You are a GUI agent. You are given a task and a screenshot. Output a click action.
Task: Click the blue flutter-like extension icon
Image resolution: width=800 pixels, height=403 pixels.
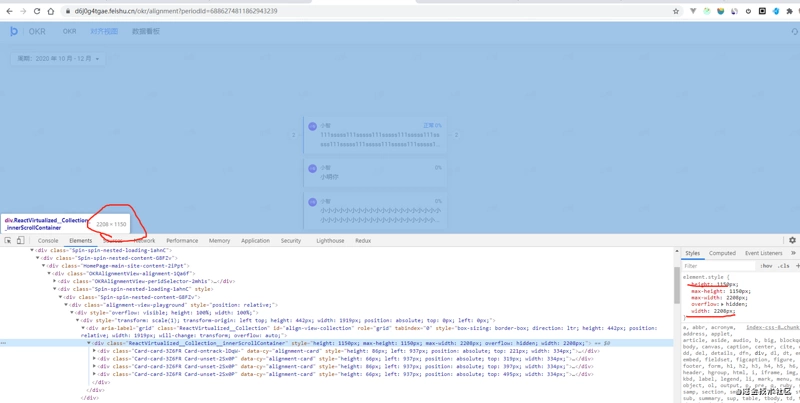point(776,11)
